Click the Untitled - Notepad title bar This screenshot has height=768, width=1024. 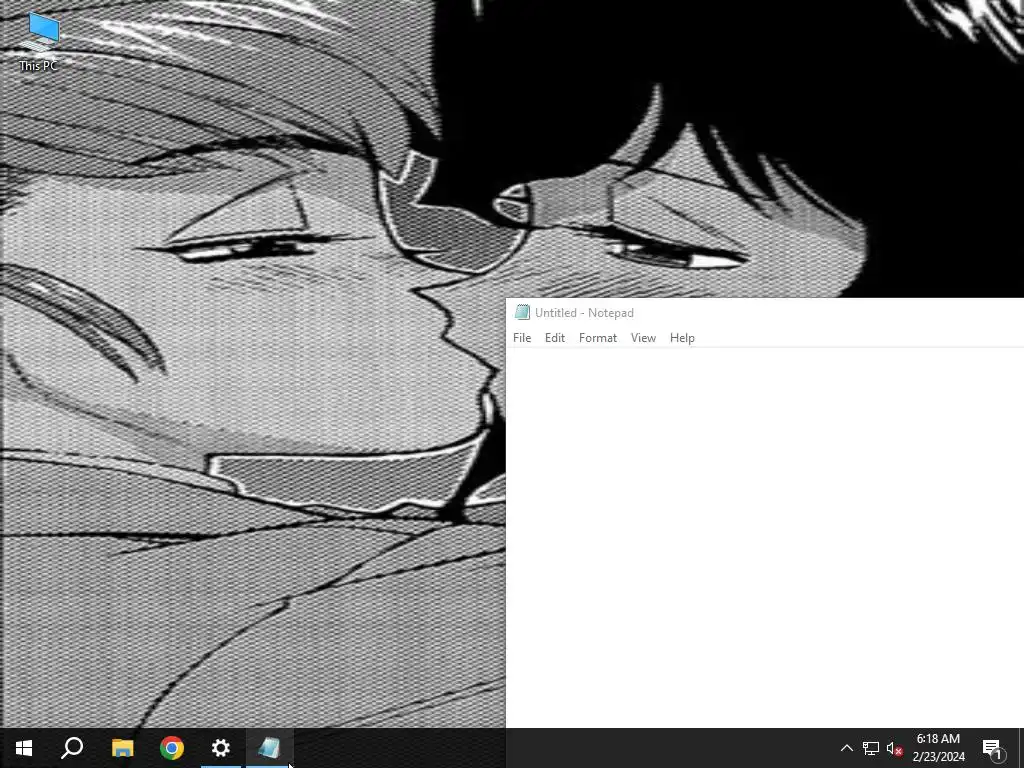coord(765,312)
